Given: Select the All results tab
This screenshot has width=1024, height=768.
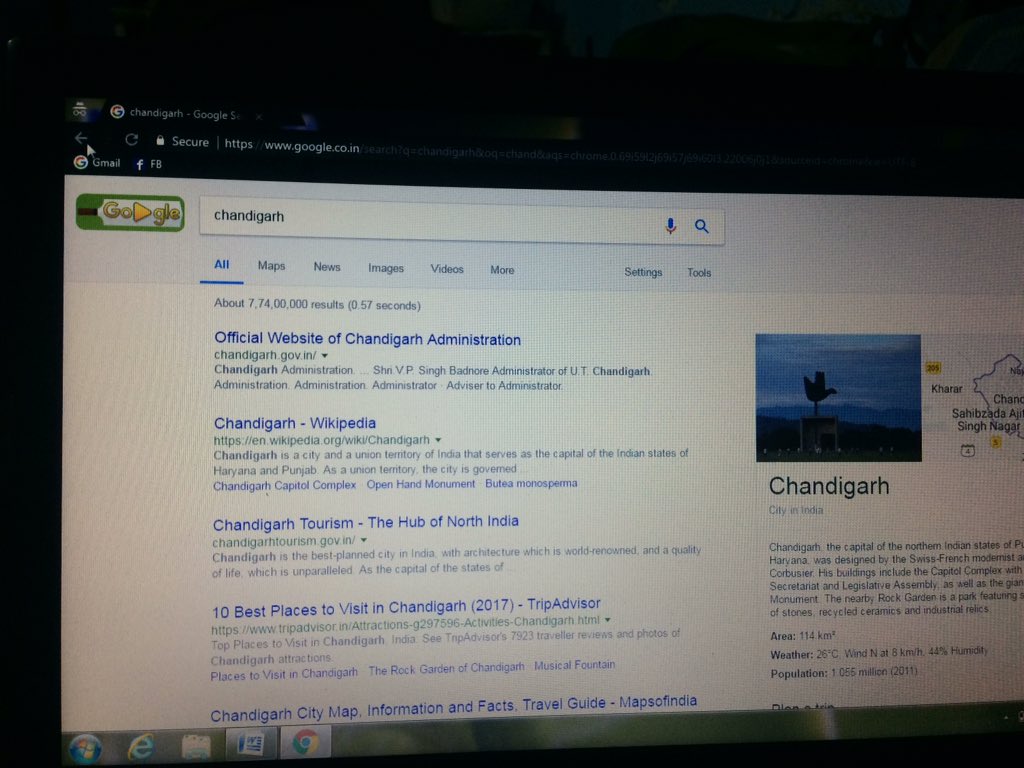Looking at the screenshot, I should coord(221,264).
